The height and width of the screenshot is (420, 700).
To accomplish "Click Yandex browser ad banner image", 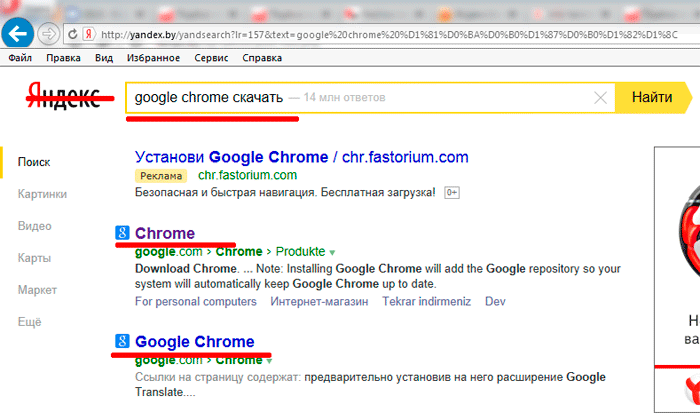I will [677, 279].
